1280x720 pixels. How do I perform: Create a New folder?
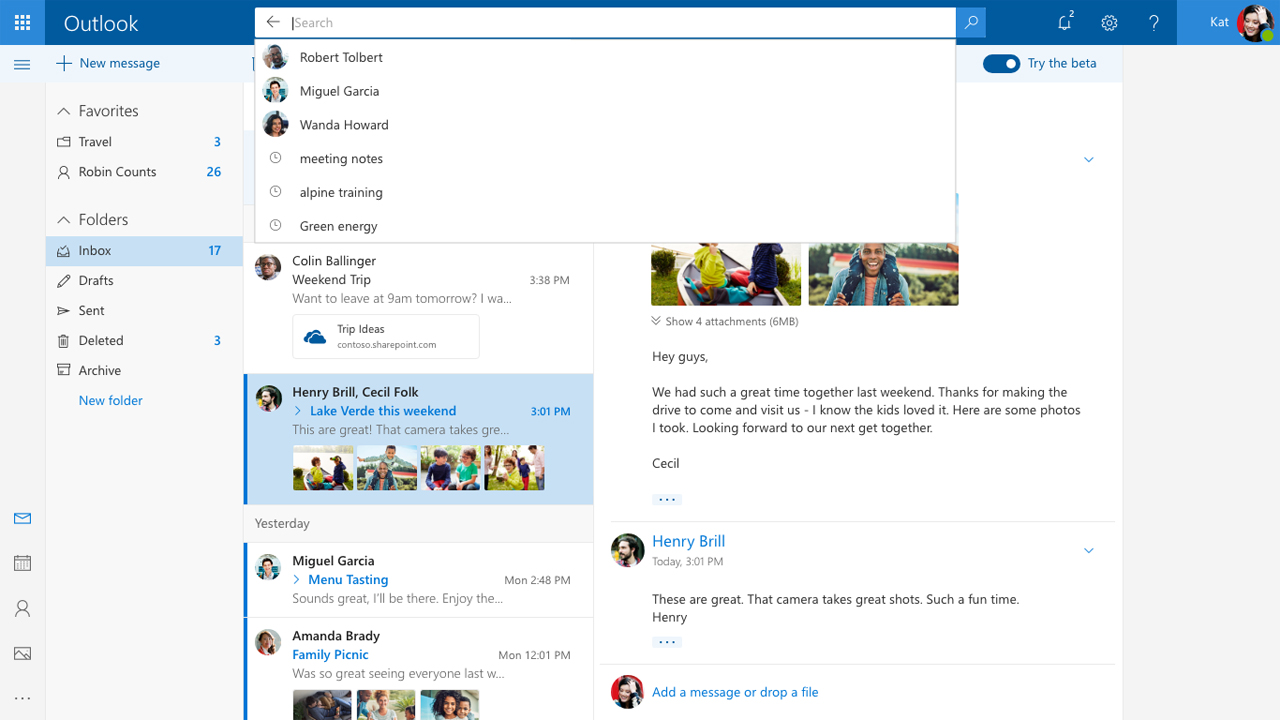coord(110,400)
